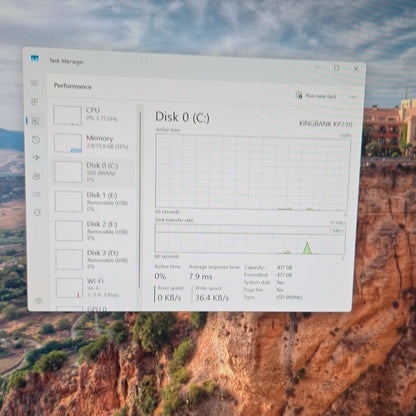
Task: Open the App history page icon
Action: pos(36,140)
